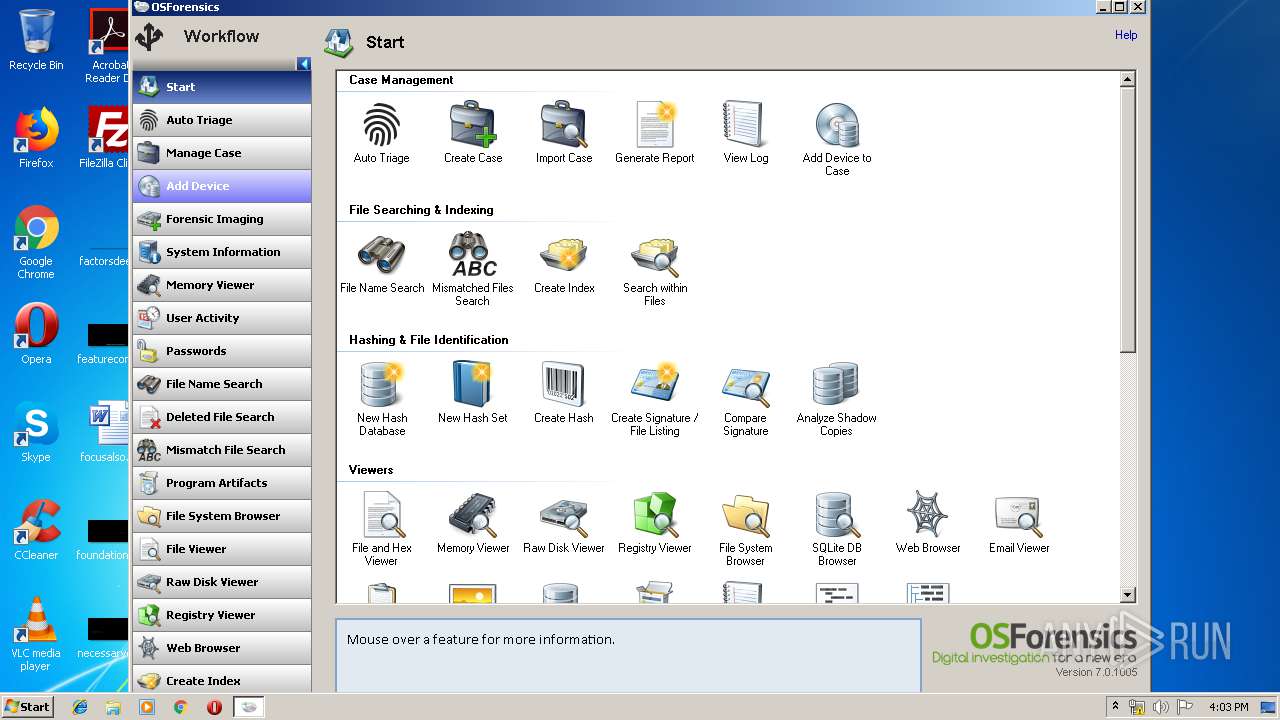This screenshot has height=720, width=1280.
Task: Open Web Browser spider web icon
Action: pos(928,516)
